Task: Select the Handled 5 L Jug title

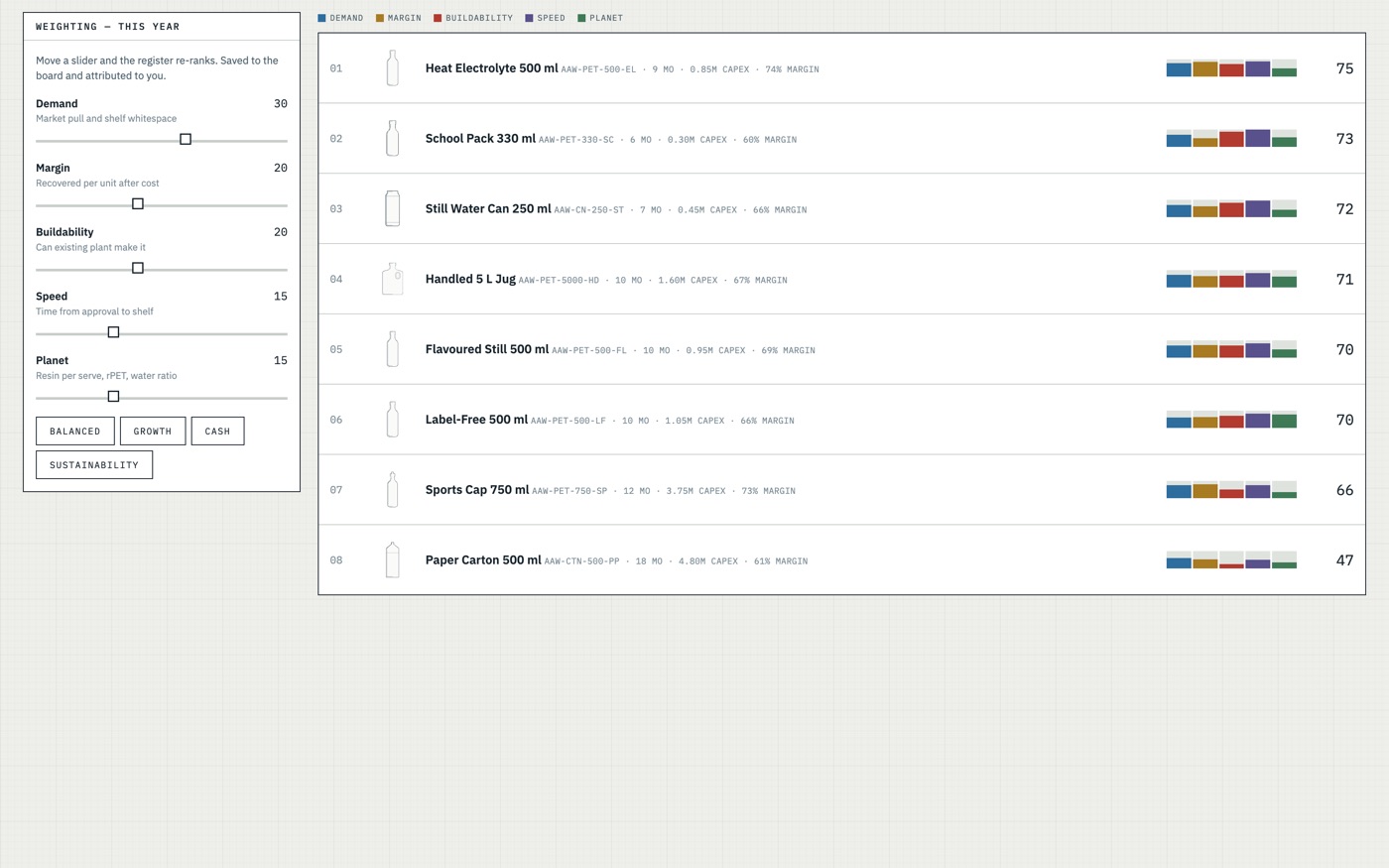Action: [x=470, y=280]
